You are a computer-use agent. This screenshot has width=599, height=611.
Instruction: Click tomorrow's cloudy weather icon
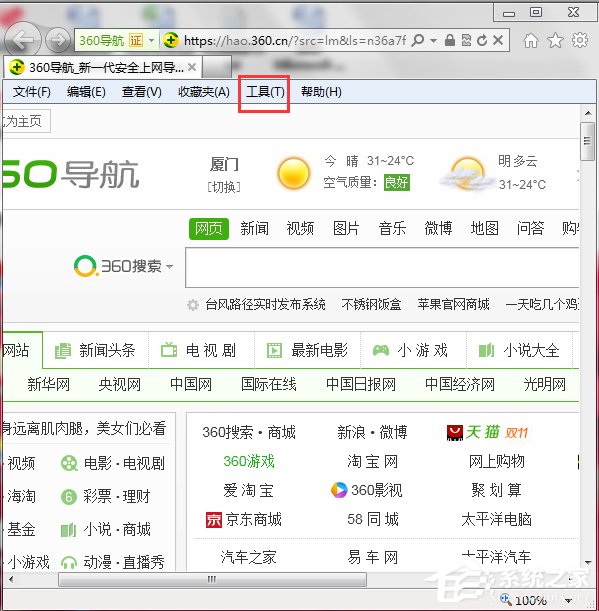click(x=466, y=175)
